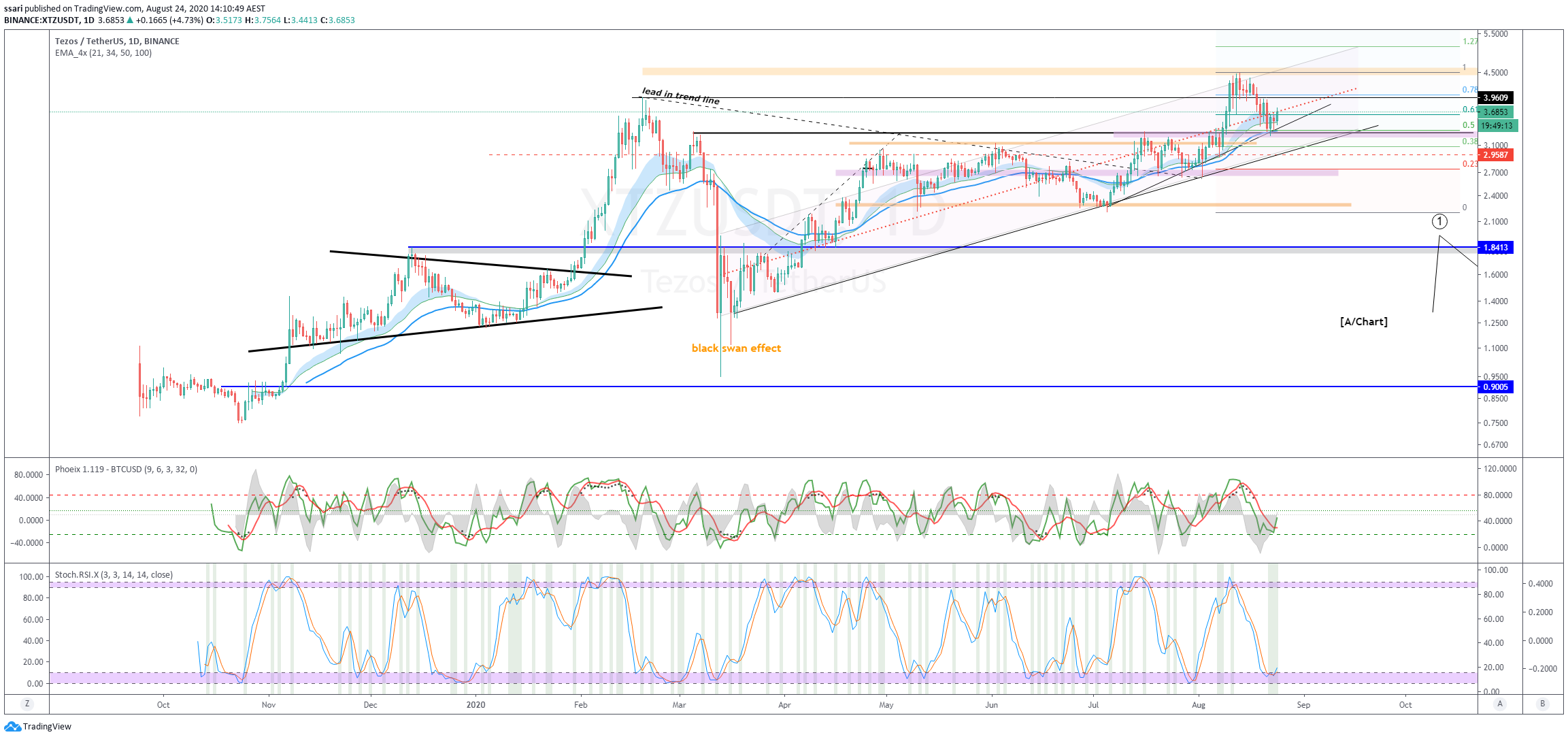Click the 2.7000 value on price axis
The height and width of the screenshot is (739, 1568).
(1496, 173)
